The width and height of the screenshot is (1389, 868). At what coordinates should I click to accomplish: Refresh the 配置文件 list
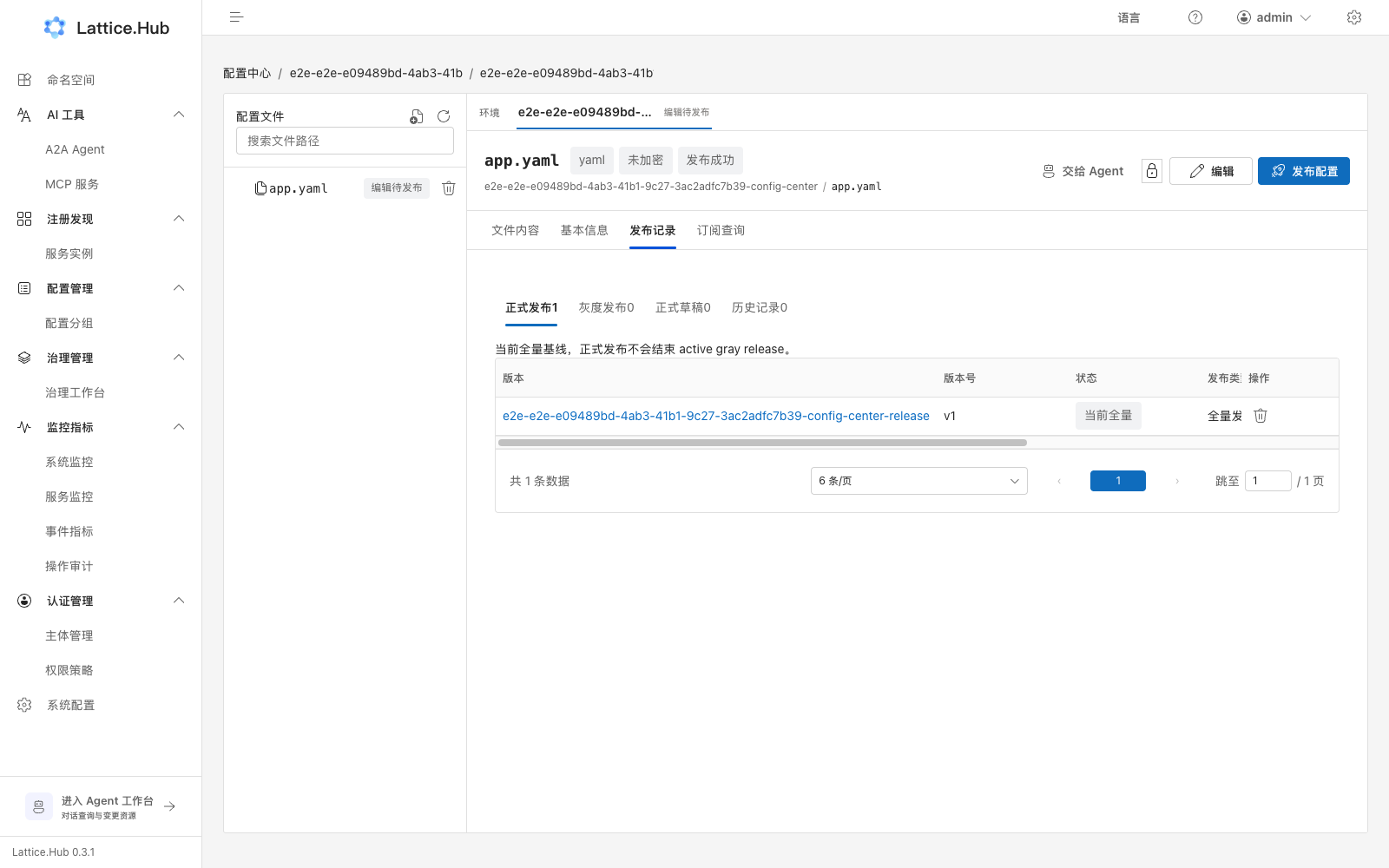tap(444, 116)
